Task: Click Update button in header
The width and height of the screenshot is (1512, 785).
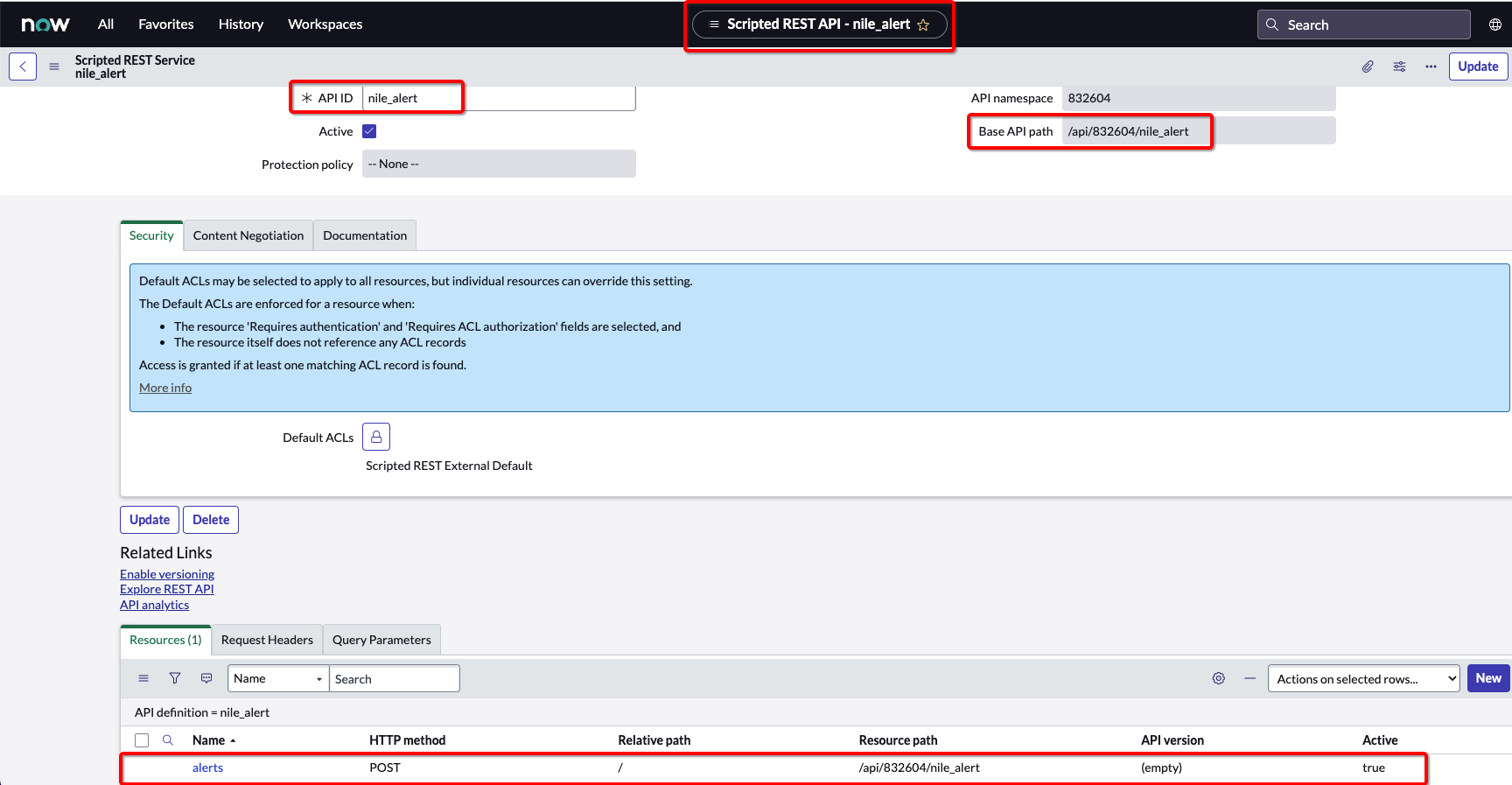Action: point(1478,67)
